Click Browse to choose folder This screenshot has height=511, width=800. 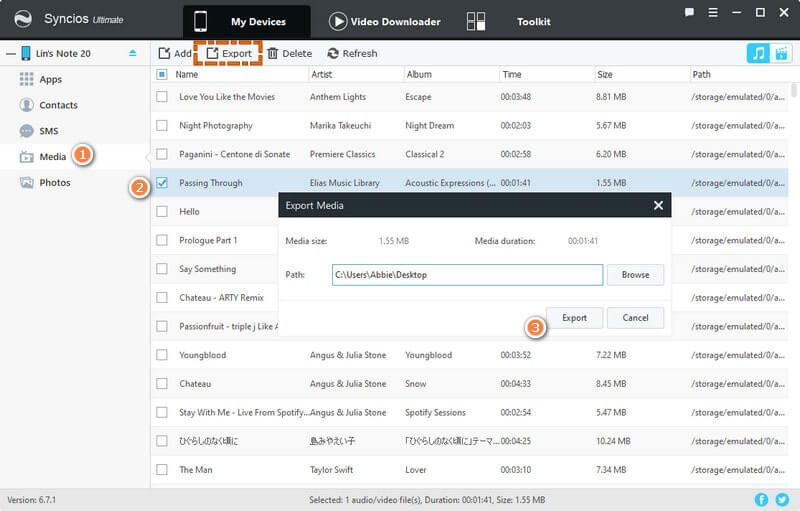(x=635, y=275)
